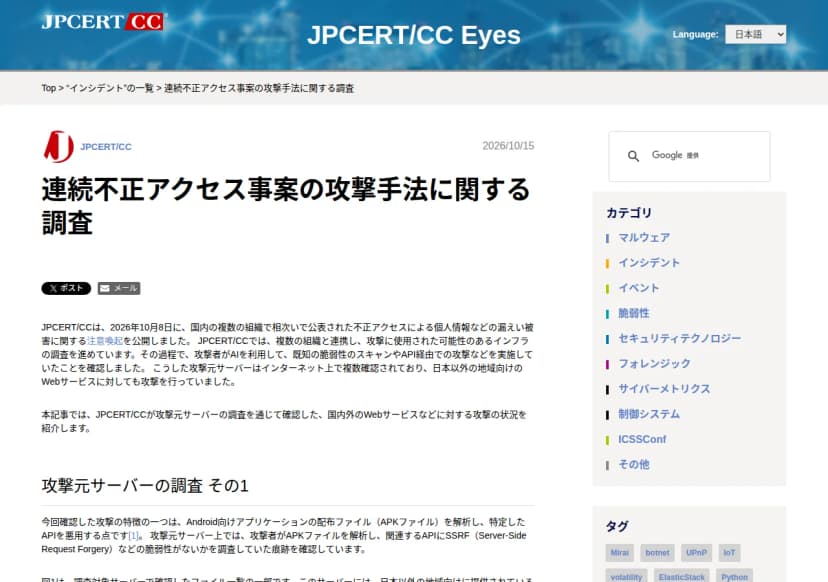The height and width of the screenshot is (582, 828).
Task: Select the ICSSConf category
Action: coord(642,439)
